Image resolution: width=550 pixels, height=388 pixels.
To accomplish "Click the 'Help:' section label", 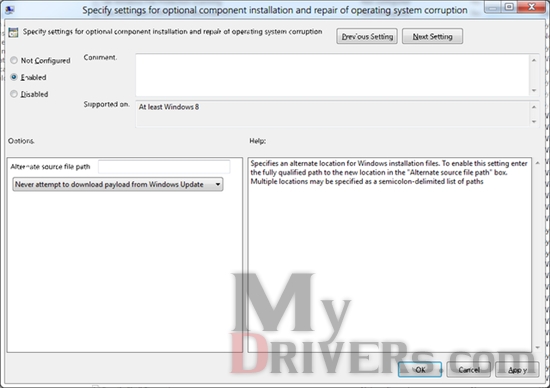I will point(257,141).
